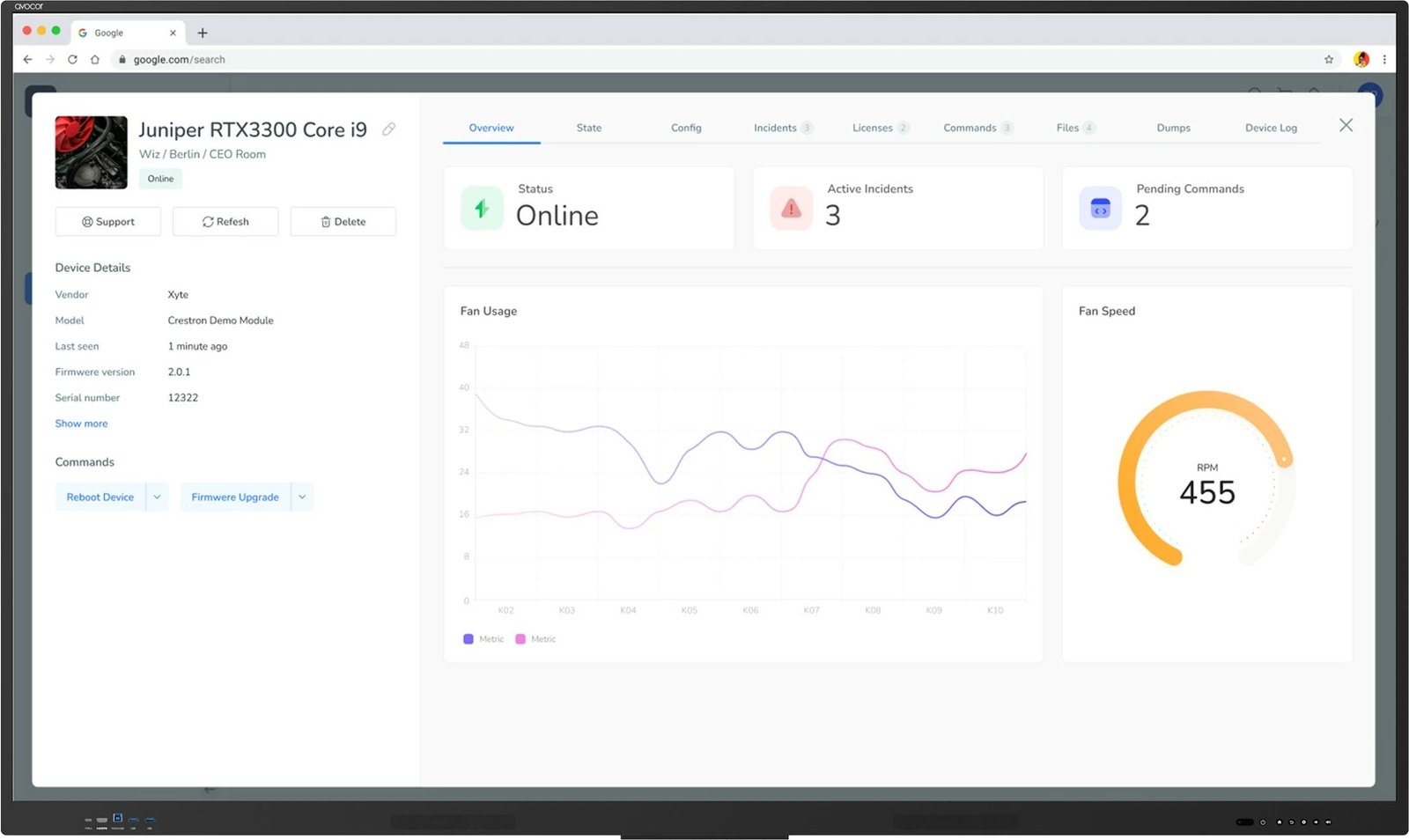Open the three-dot browser menu
This screenshot has height=840, width=1409.
pos(1384,60)
